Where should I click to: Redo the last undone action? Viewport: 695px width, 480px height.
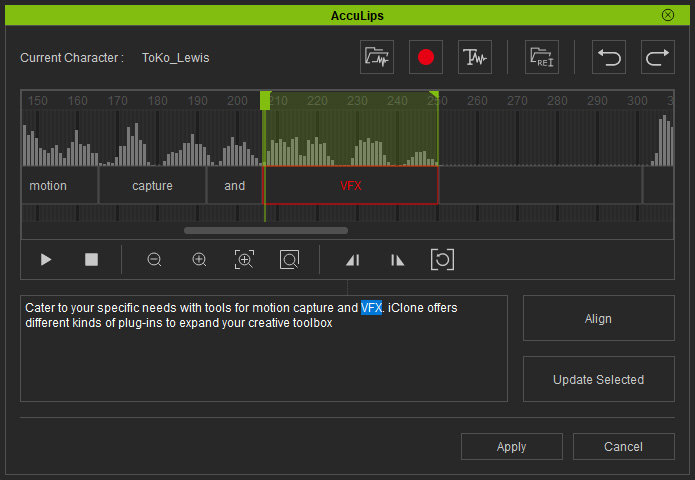[658, 57]
